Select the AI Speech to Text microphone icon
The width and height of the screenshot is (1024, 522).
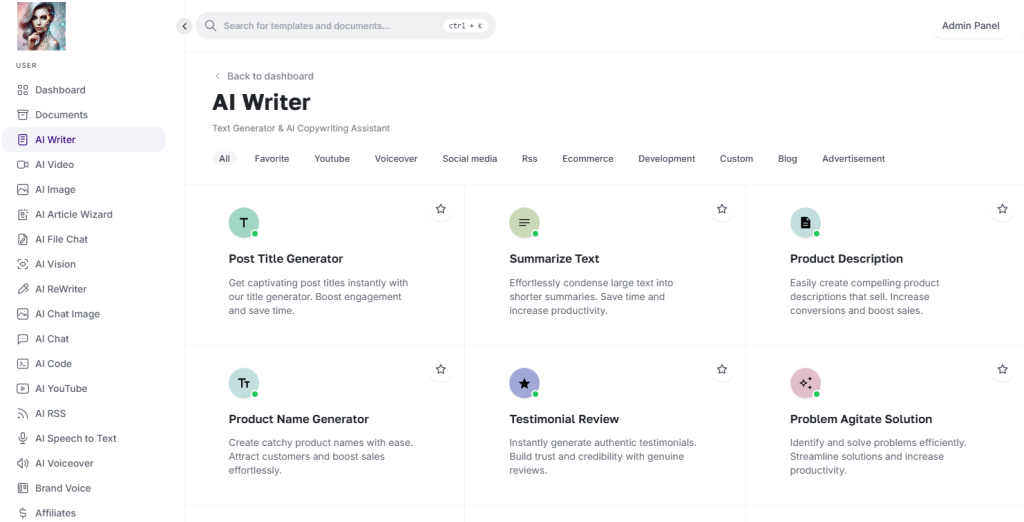(23, 438)
